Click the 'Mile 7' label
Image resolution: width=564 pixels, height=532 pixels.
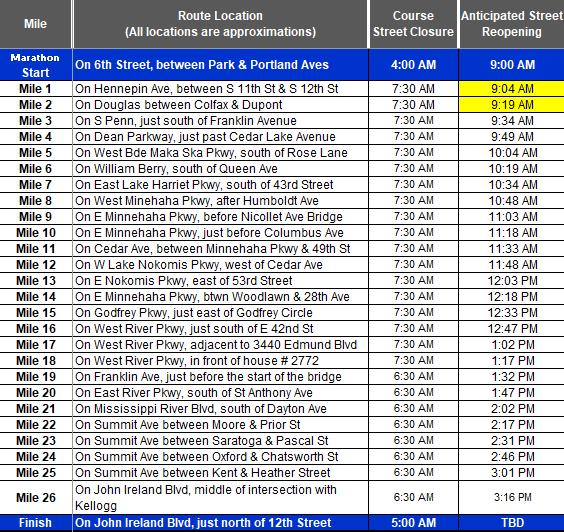click(35, 185)
